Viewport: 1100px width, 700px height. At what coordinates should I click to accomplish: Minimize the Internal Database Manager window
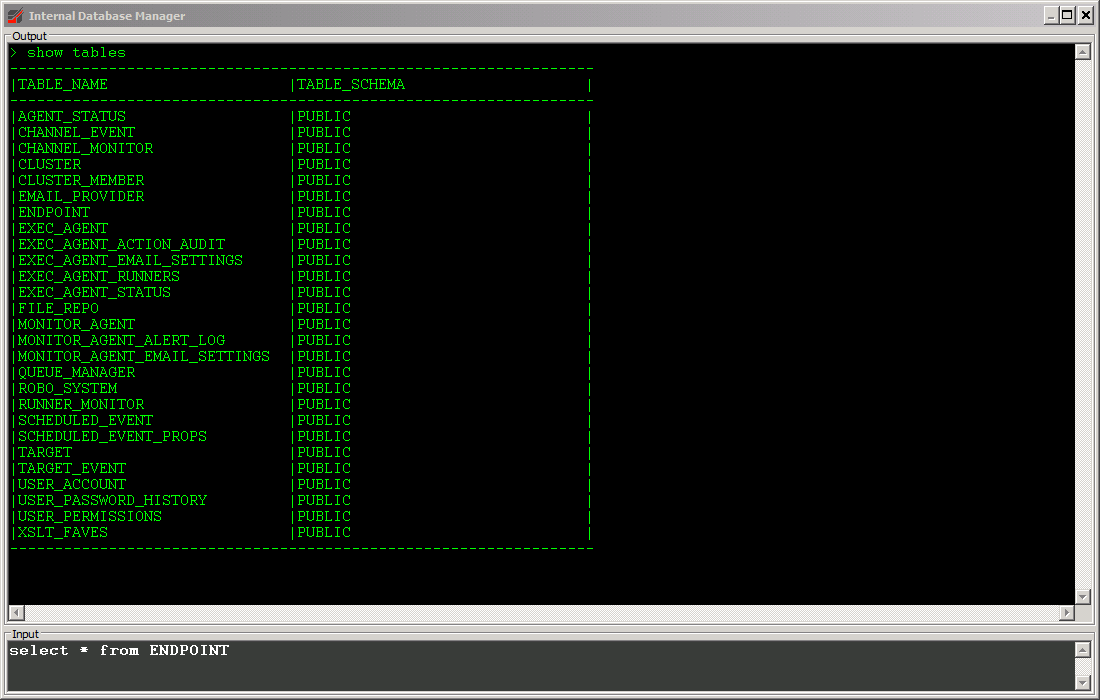tap(1051, 15)
